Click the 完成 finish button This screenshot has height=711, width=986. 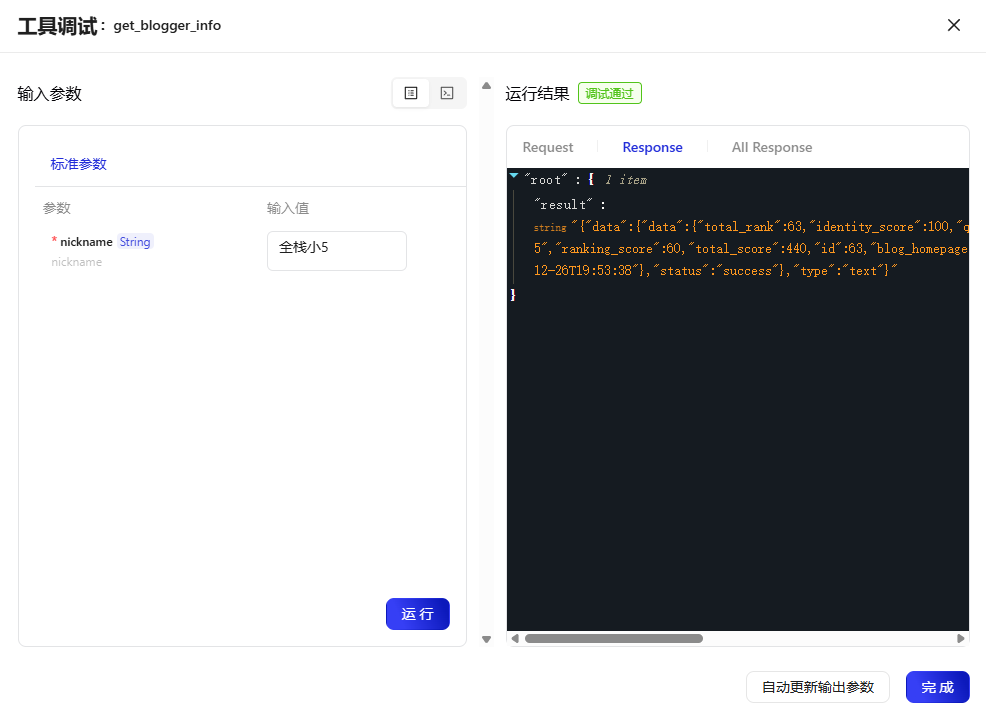coord(937,687)
